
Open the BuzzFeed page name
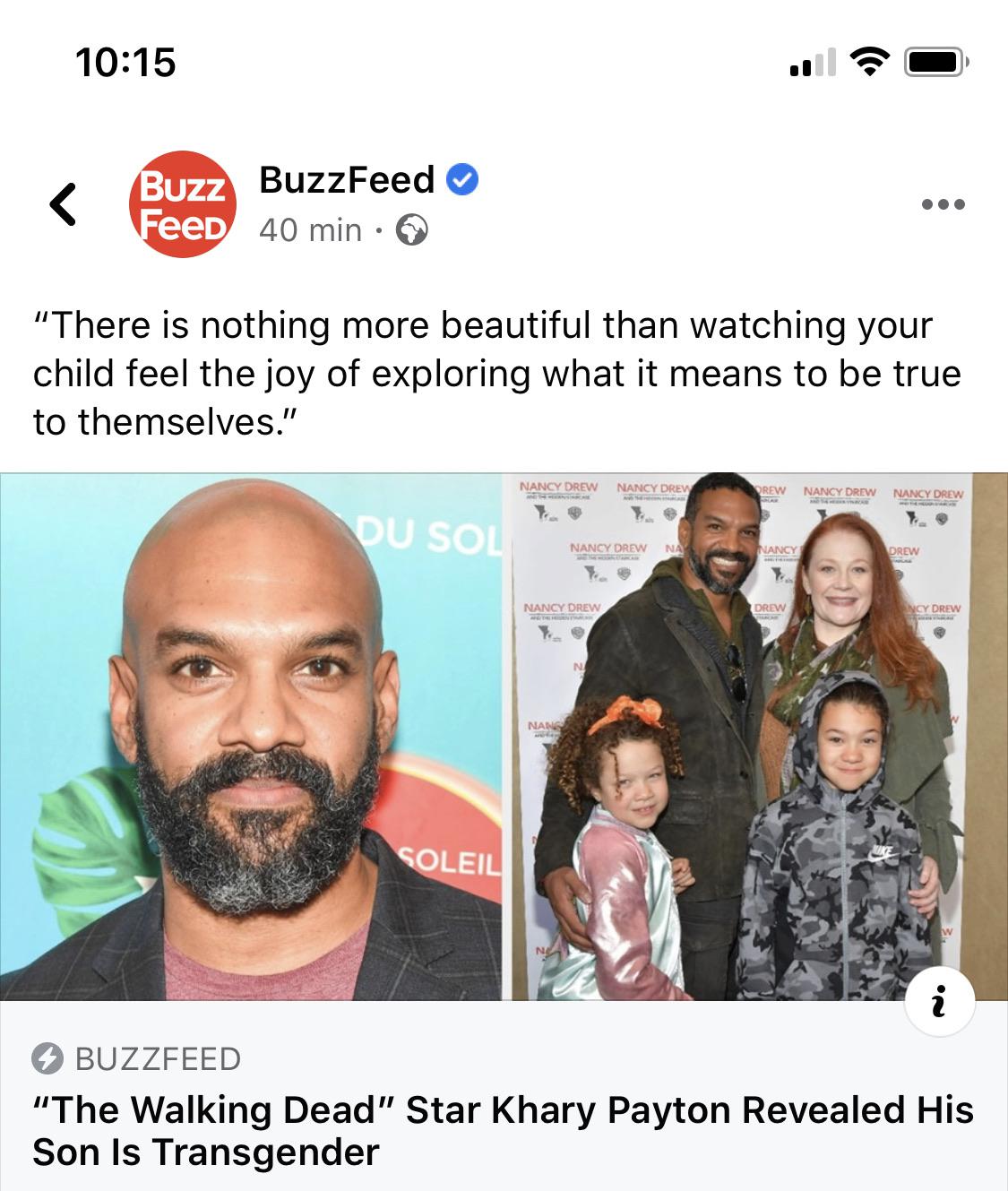(347, 179)
